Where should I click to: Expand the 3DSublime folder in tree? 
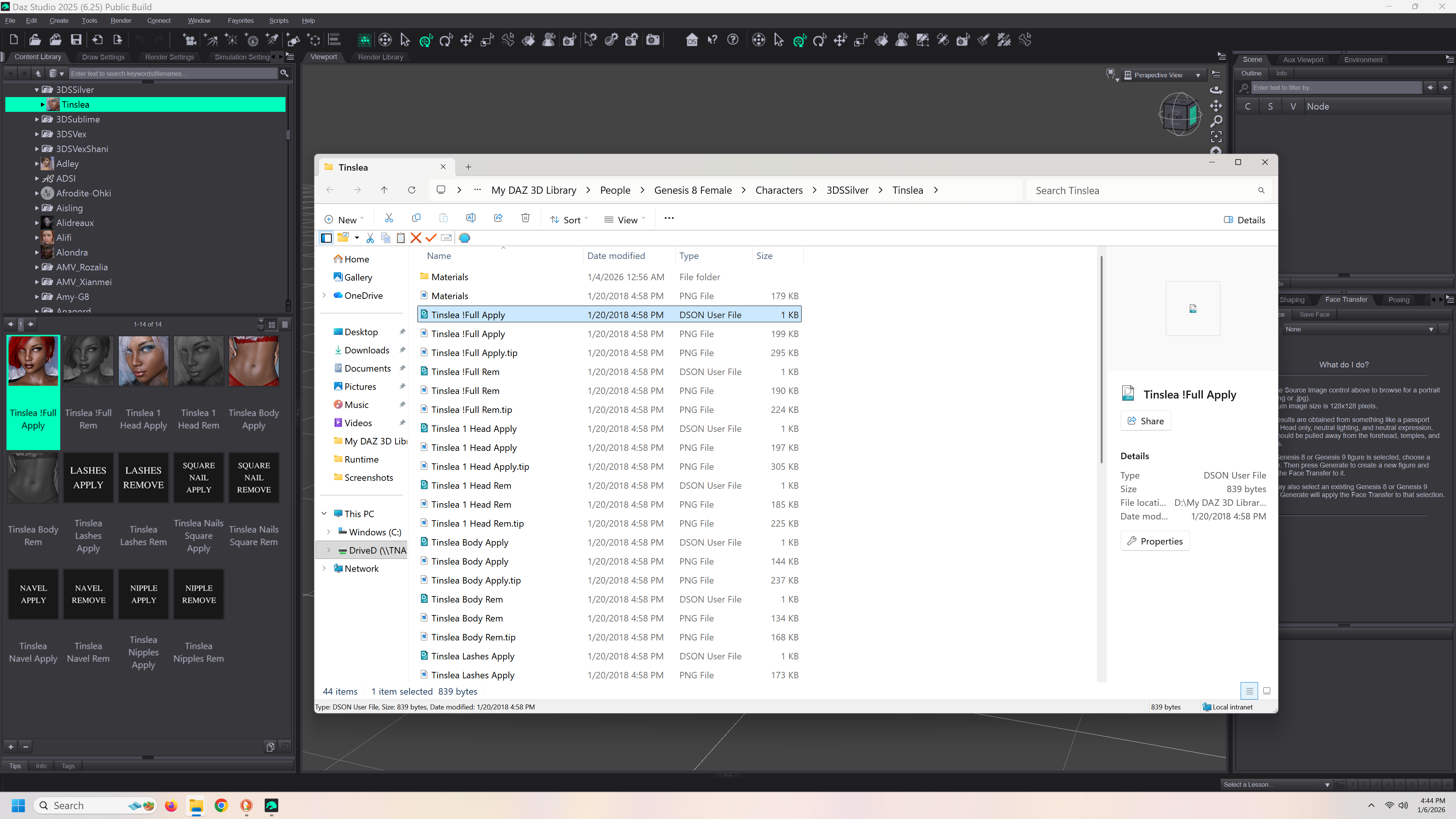[x=37, y=119]
